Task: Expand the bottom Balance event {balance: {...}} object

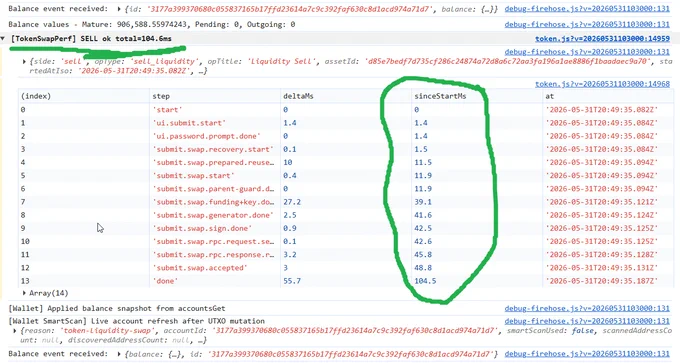Action: [119, 354]
